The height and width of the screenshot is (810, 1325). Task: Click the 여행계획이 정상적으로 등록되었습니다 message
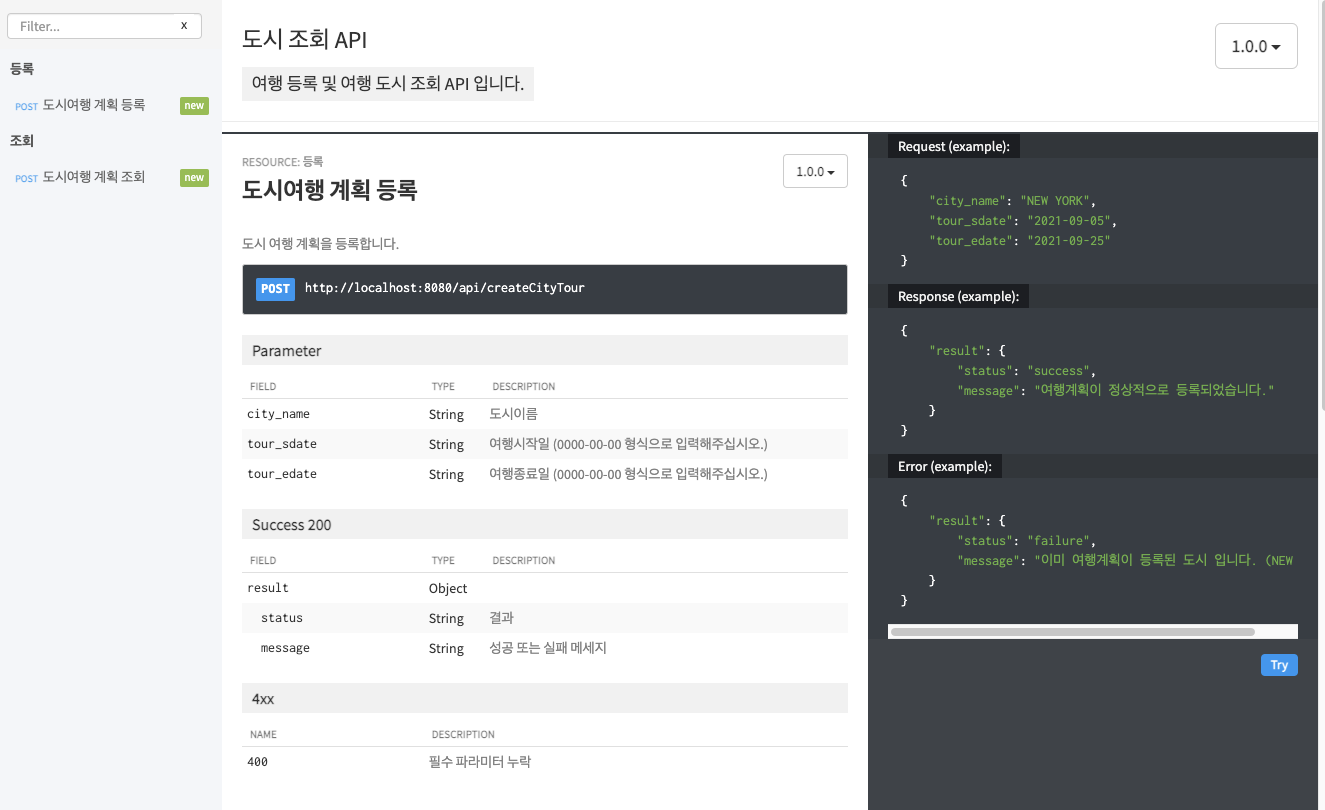pos(1155,391)
